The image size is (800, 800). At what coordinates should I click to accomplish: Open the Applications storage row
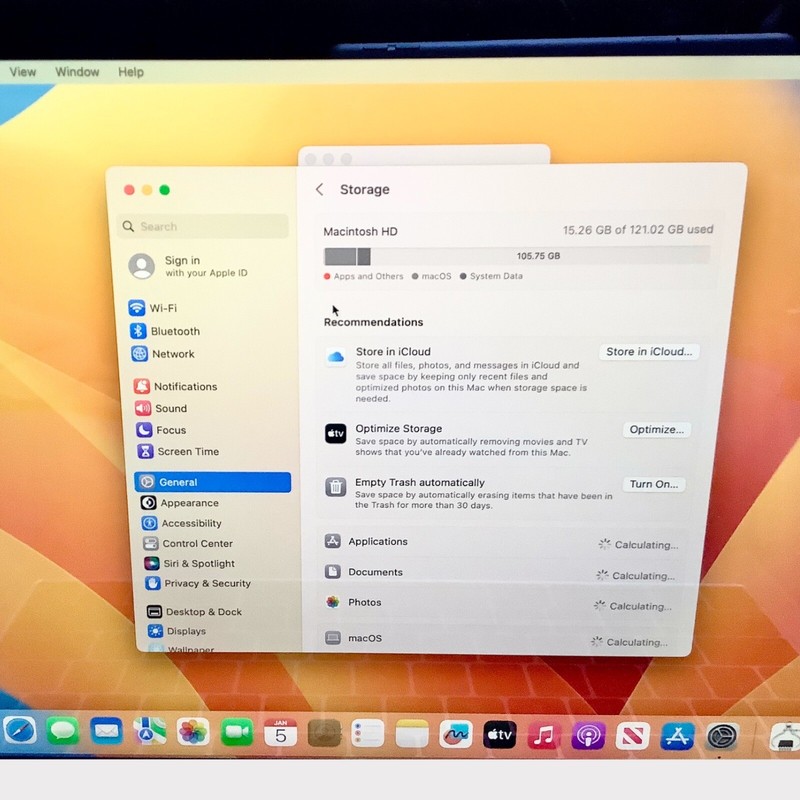point(503,542)
